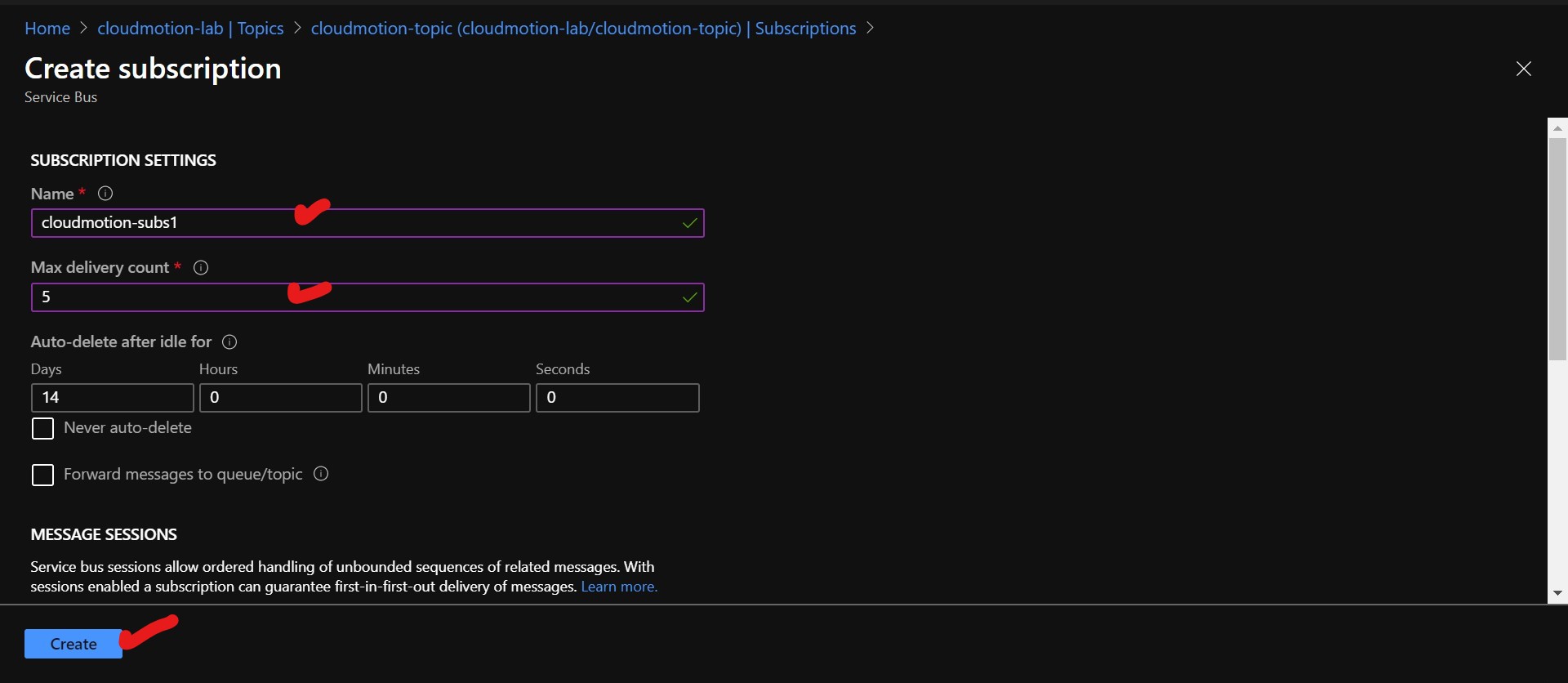Enable Forward messages to queue/topic
This screenshot has width=1568, height=683.
(x=42, y=475)
